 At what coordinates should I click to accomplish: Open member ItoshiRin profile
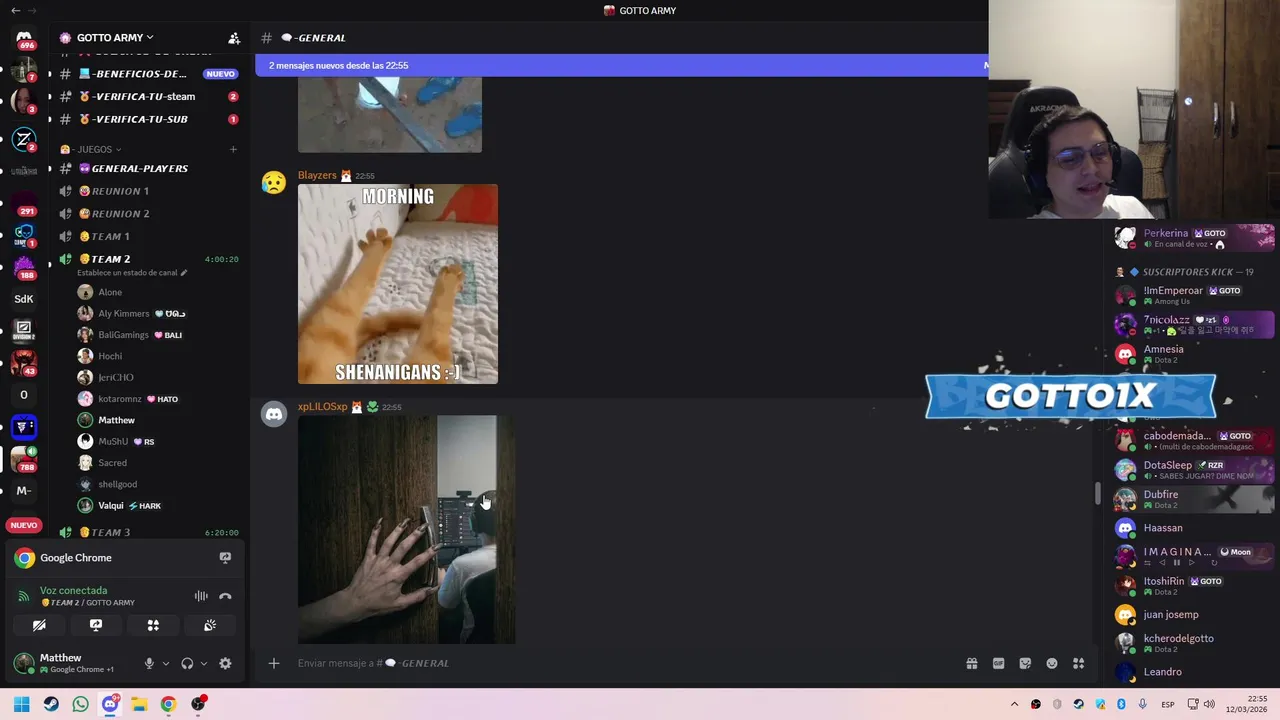click(x=1195, y=585)
